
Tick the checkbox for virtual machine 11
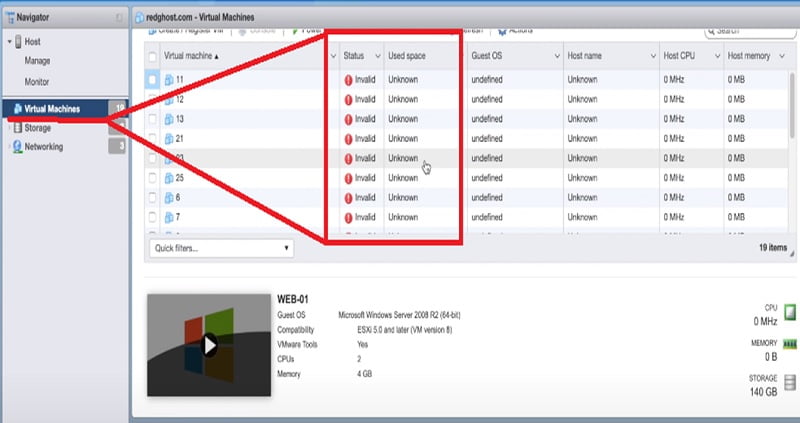[x=153, y=80]
